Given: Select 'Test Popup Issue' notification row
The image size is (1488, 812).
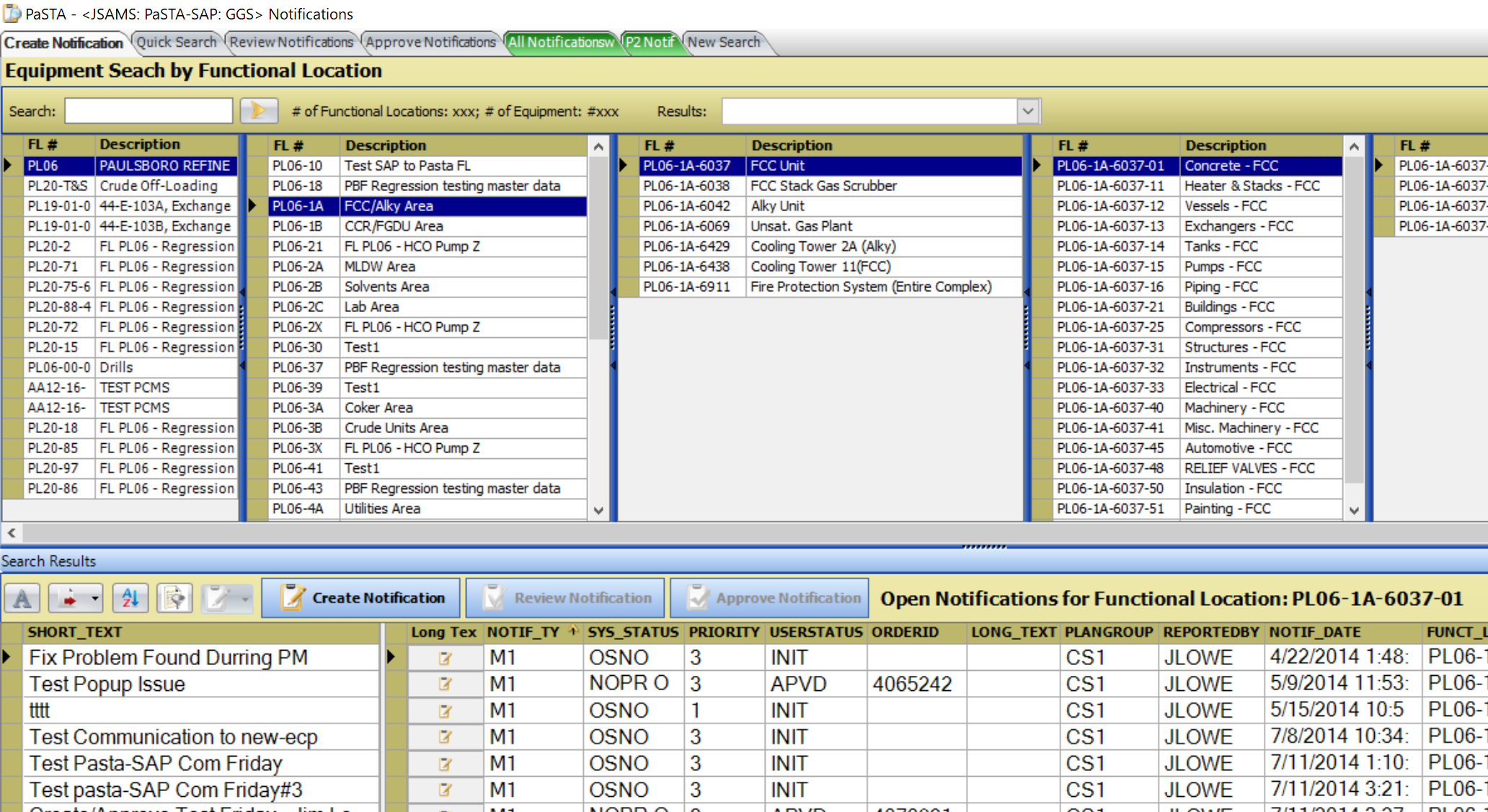Looking at the screenshot, I should [202, 684].
